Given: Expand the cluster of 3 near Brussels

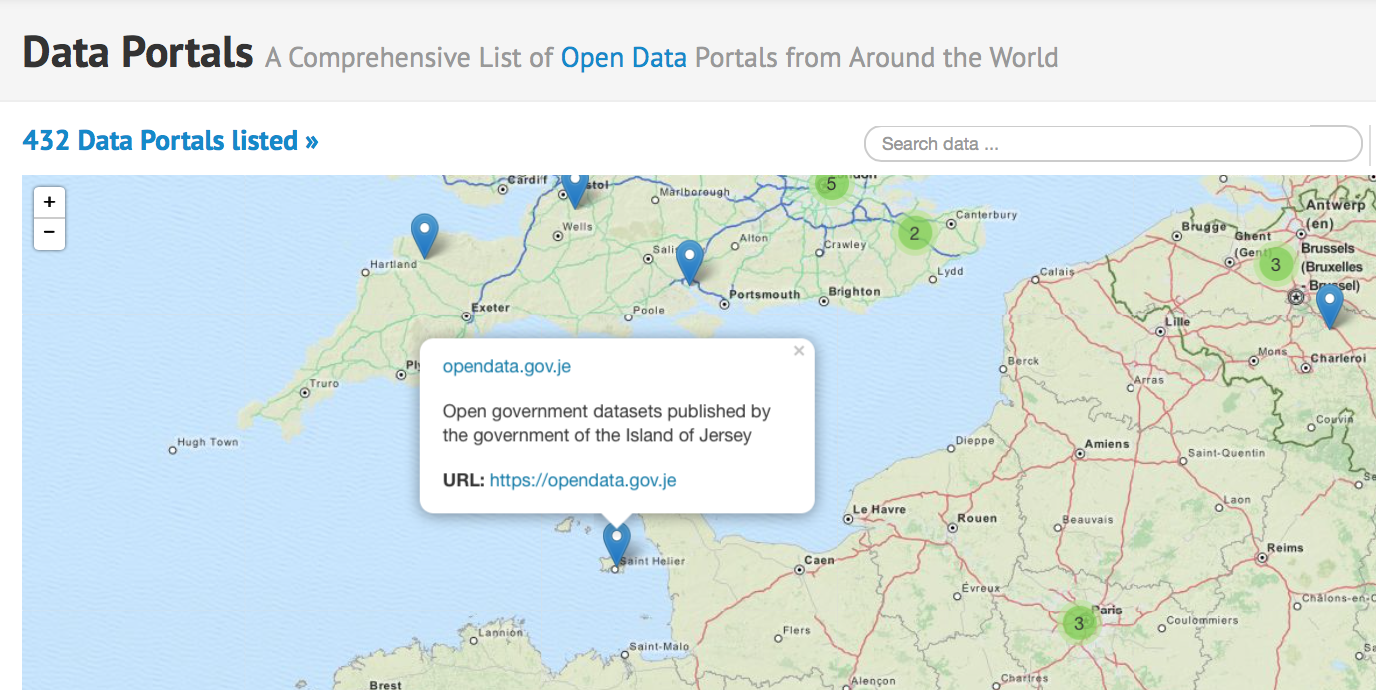Looking at the screenshot, I should (1275, 265).
